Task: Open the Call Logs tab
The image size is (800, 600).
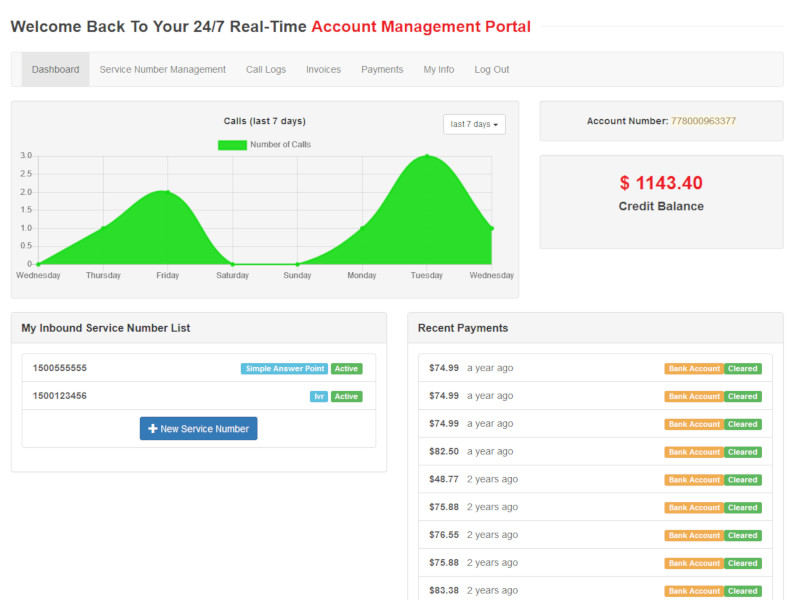Action: [x=266, y=70]
